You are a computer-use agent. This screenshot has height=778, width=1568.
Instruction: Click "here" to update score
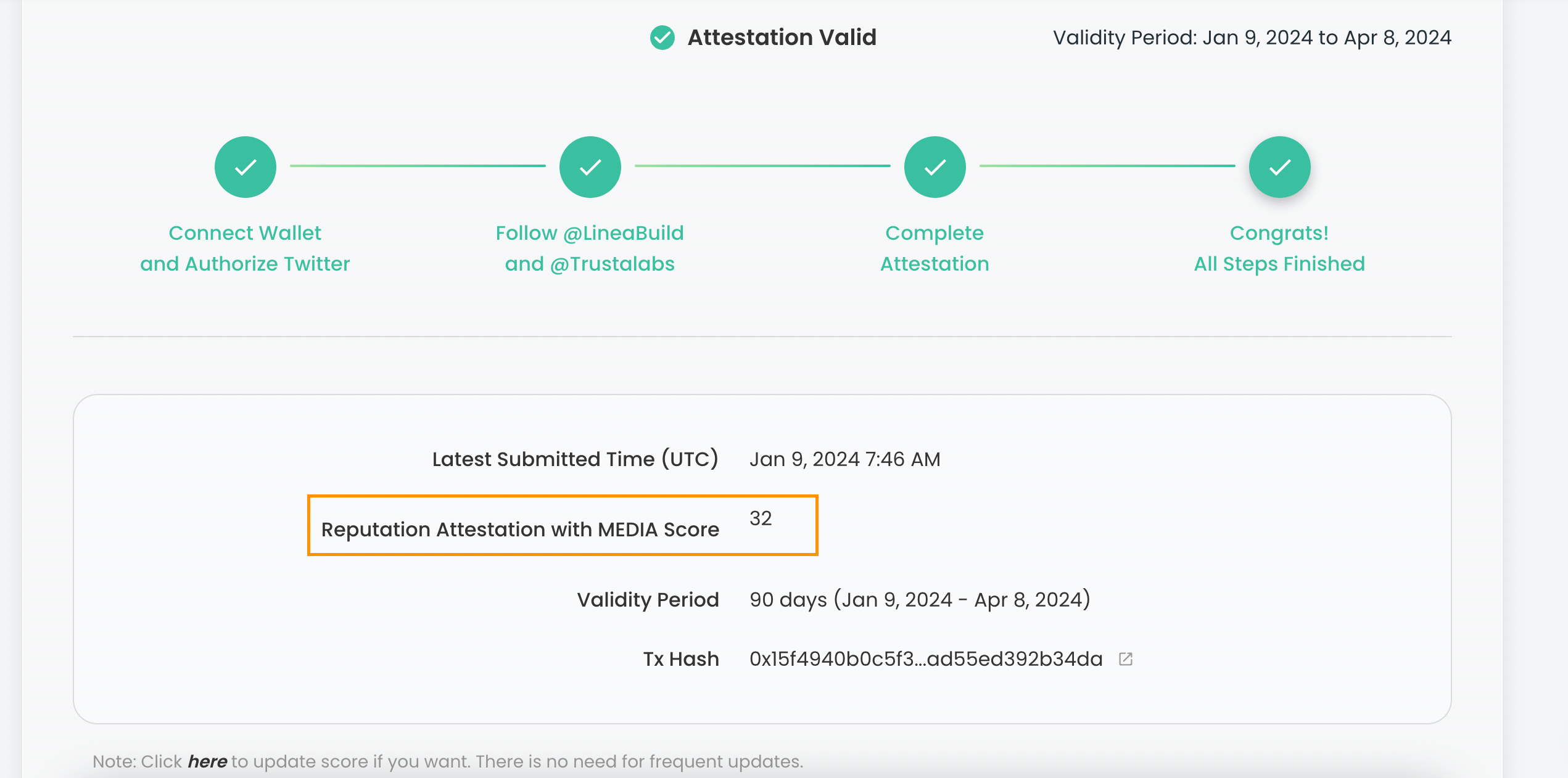point(207,762)
